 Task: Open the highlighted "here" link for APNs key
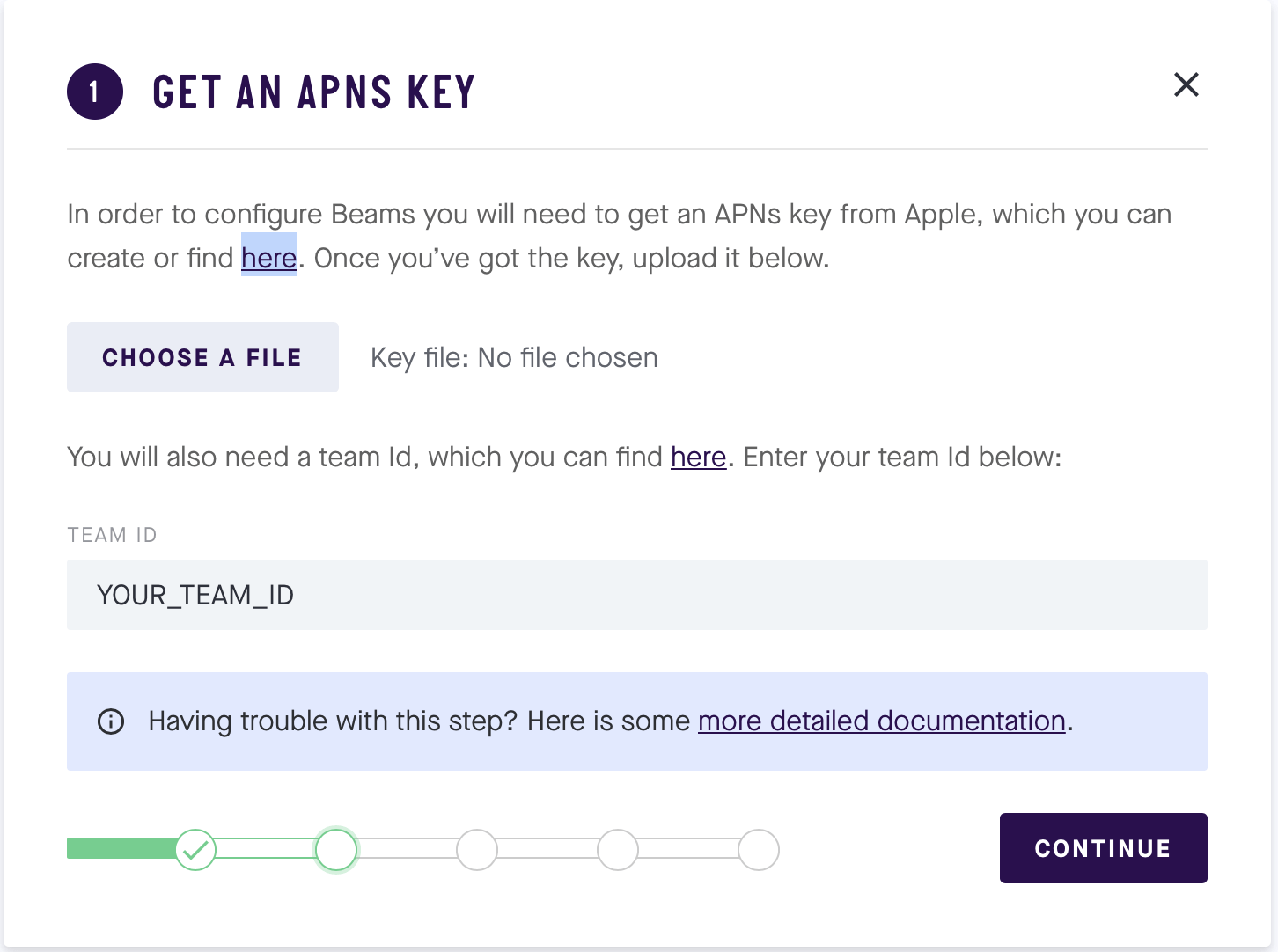tap(269, 258)
